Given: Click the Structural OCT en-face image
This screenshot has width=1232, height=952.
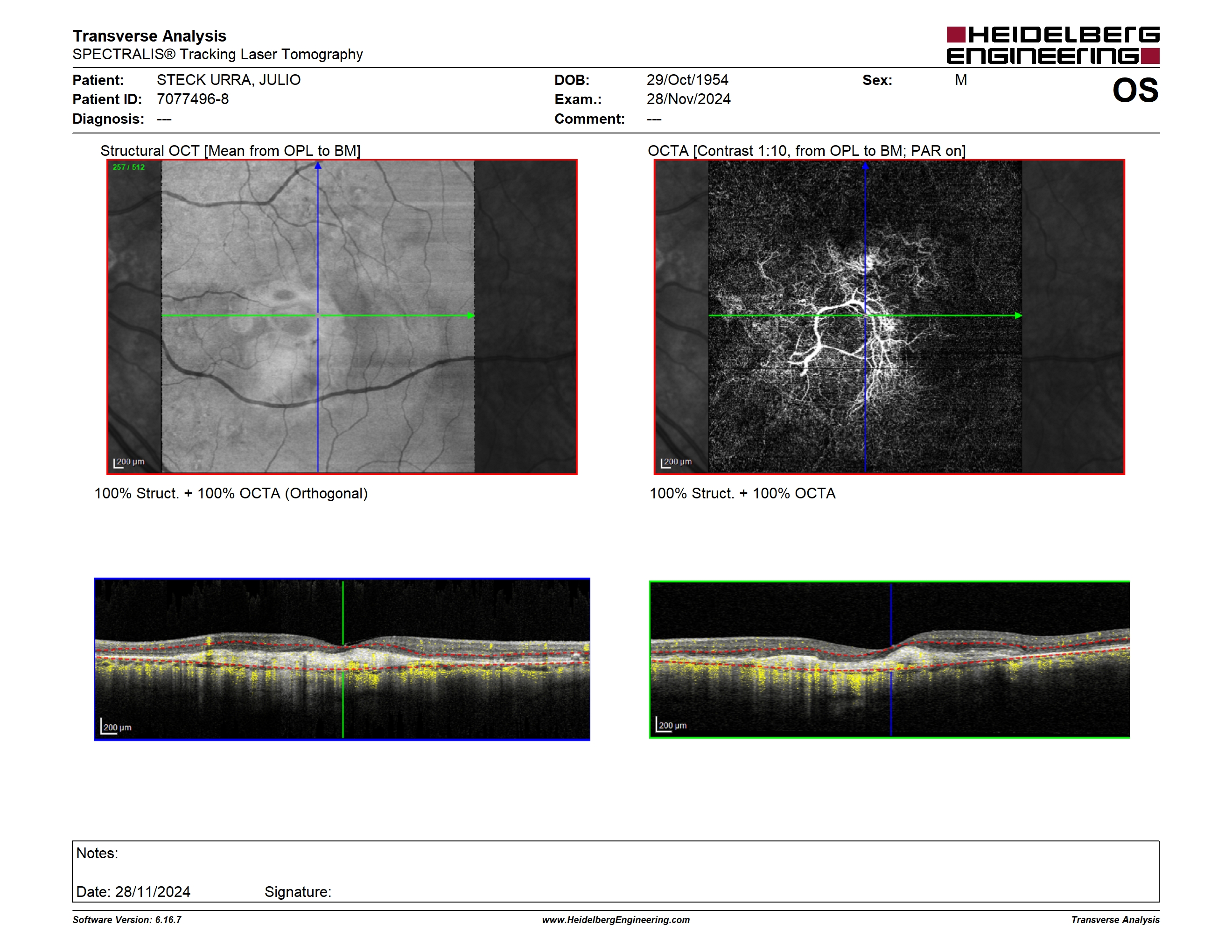Looking at the screenshot, I should coord(342,317).
